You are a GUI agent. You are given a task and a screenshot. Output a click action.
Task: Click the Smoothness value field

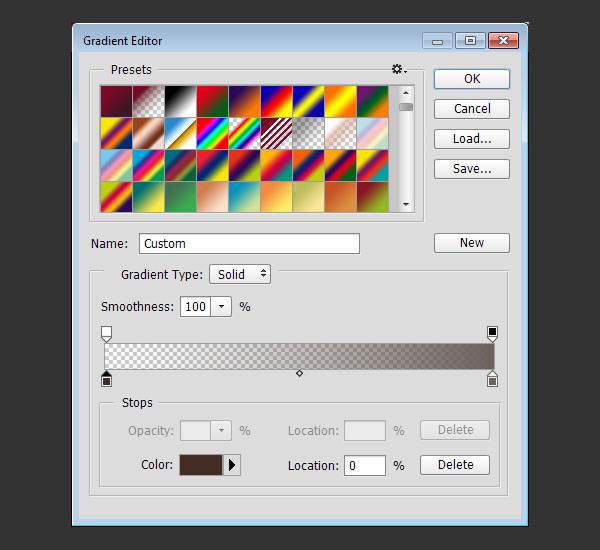[x=195, y=307]
